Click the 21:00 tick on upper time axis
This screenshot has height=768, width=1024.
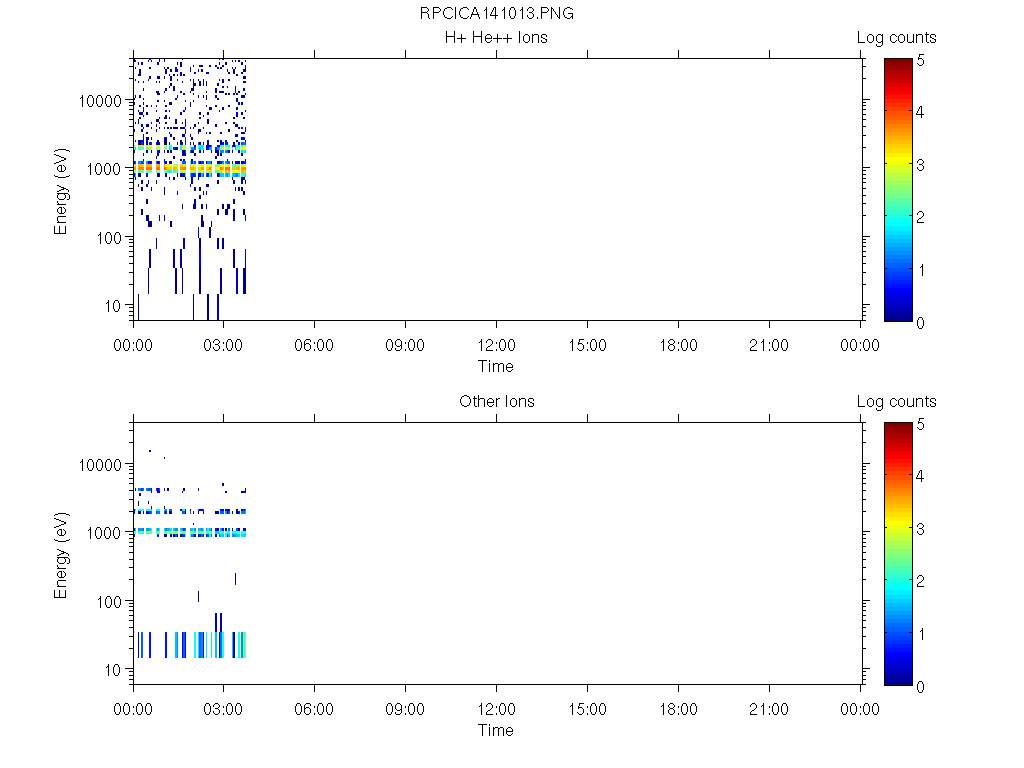coord(768,346)
